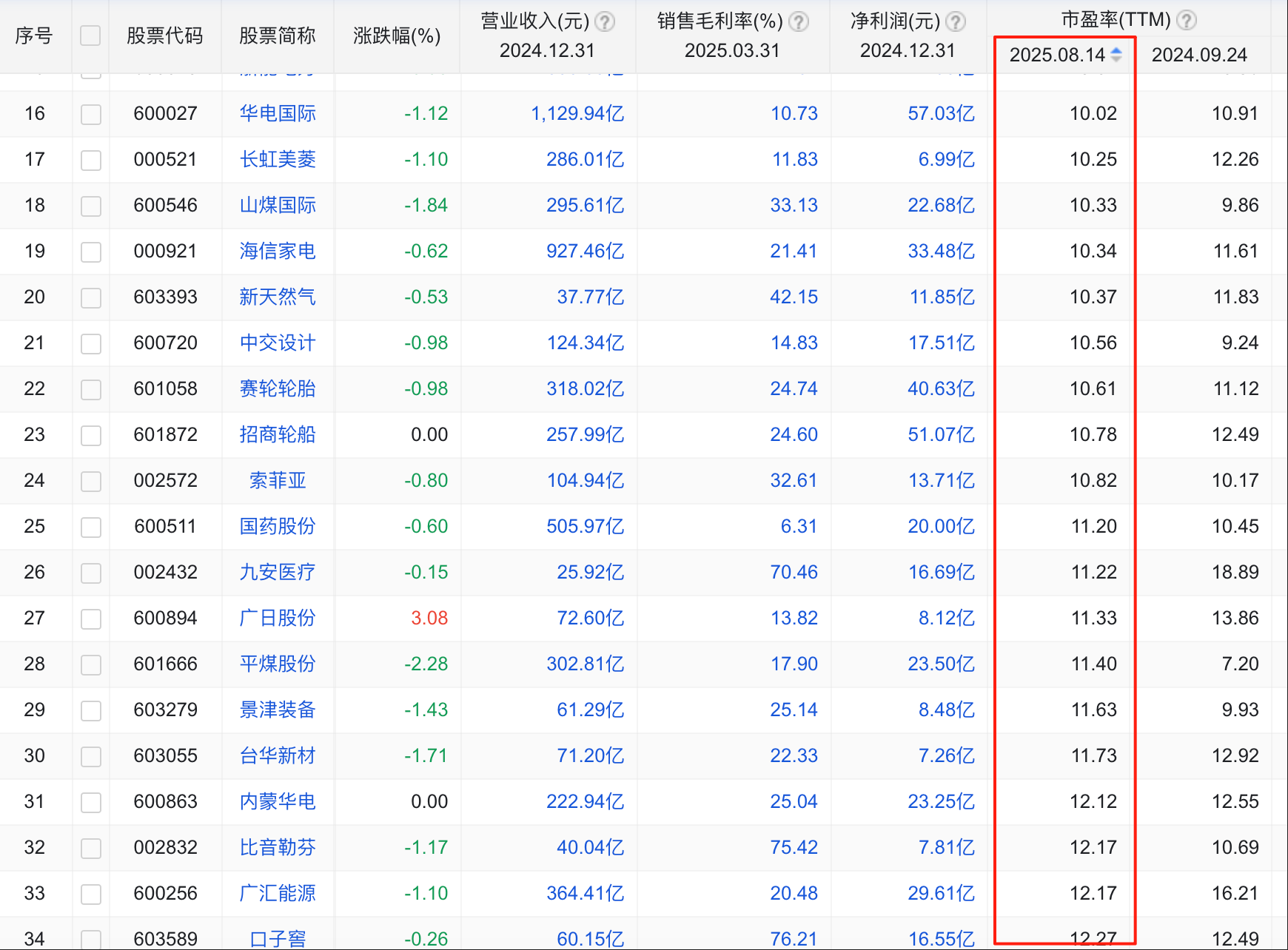Check the box for row 600546
The width and height of the screenshot is (1288, 950).
[x=91, y=206]
